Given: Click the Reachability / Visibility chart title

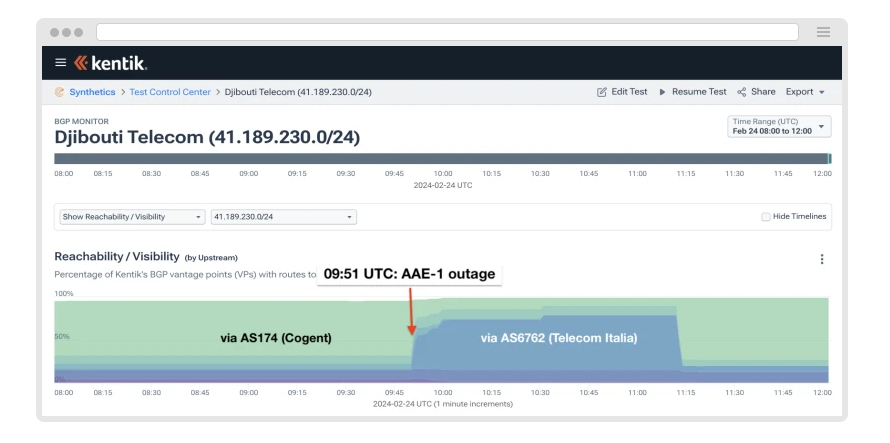Looking at the screenshot, I should pos(117,257).
